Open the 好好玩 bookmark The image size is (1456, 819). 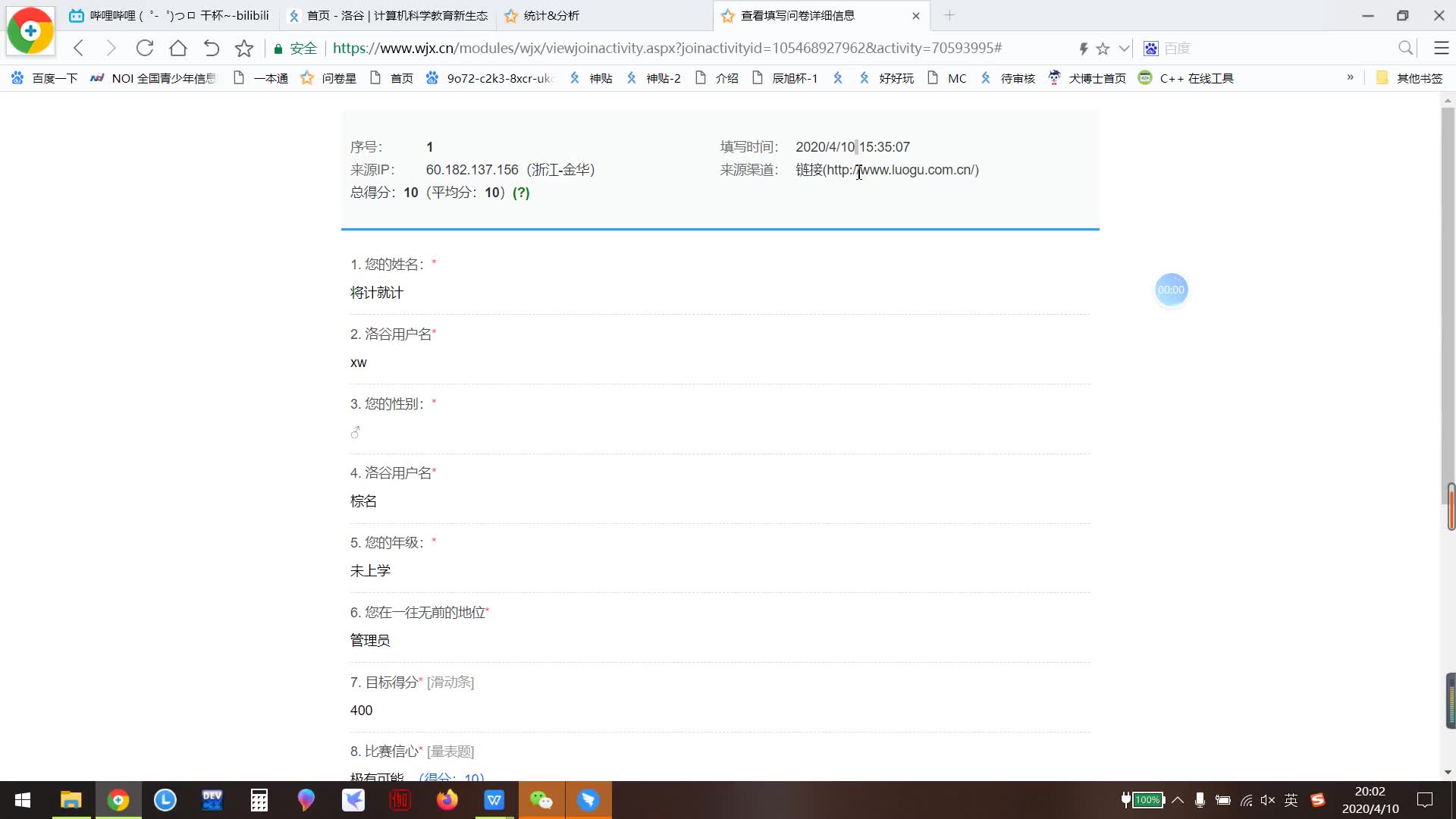[886, 78]
